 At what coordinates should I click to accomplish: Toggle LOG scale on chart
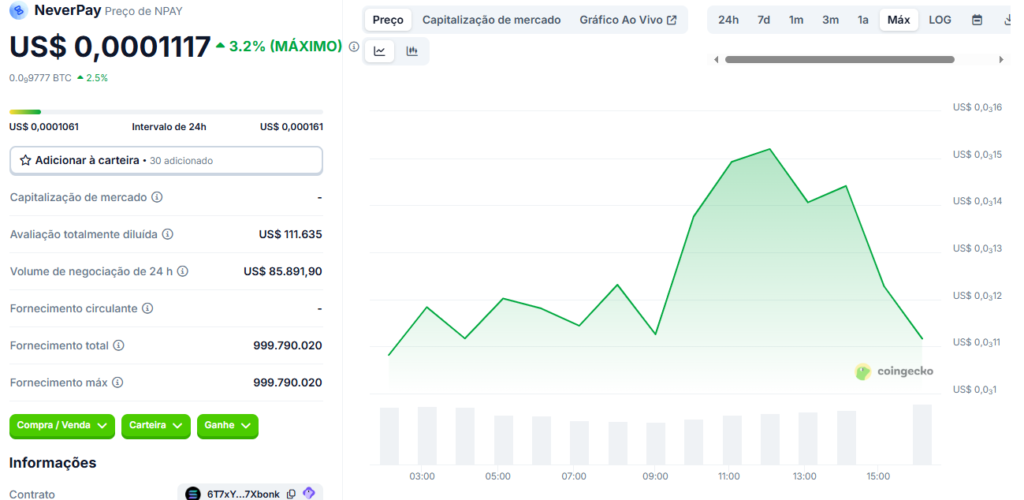click(x=940, y=20)
